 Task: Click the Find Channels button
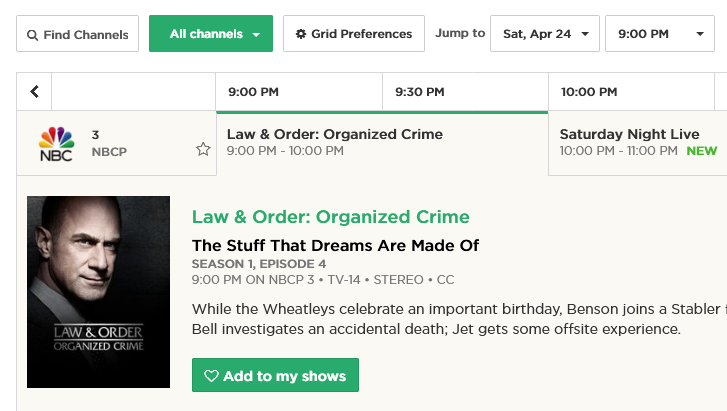tap(77, 35)
